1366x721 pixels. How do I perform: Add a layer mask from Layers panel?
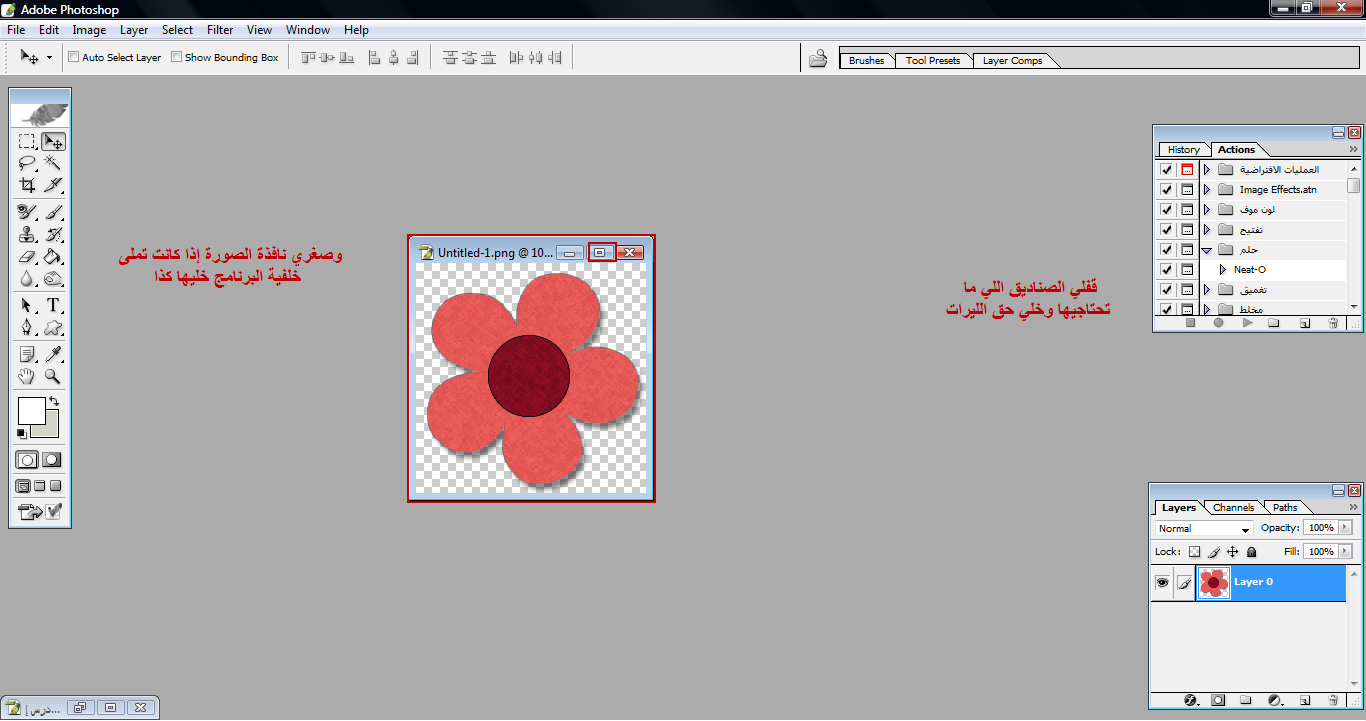tap(1218, 700)
